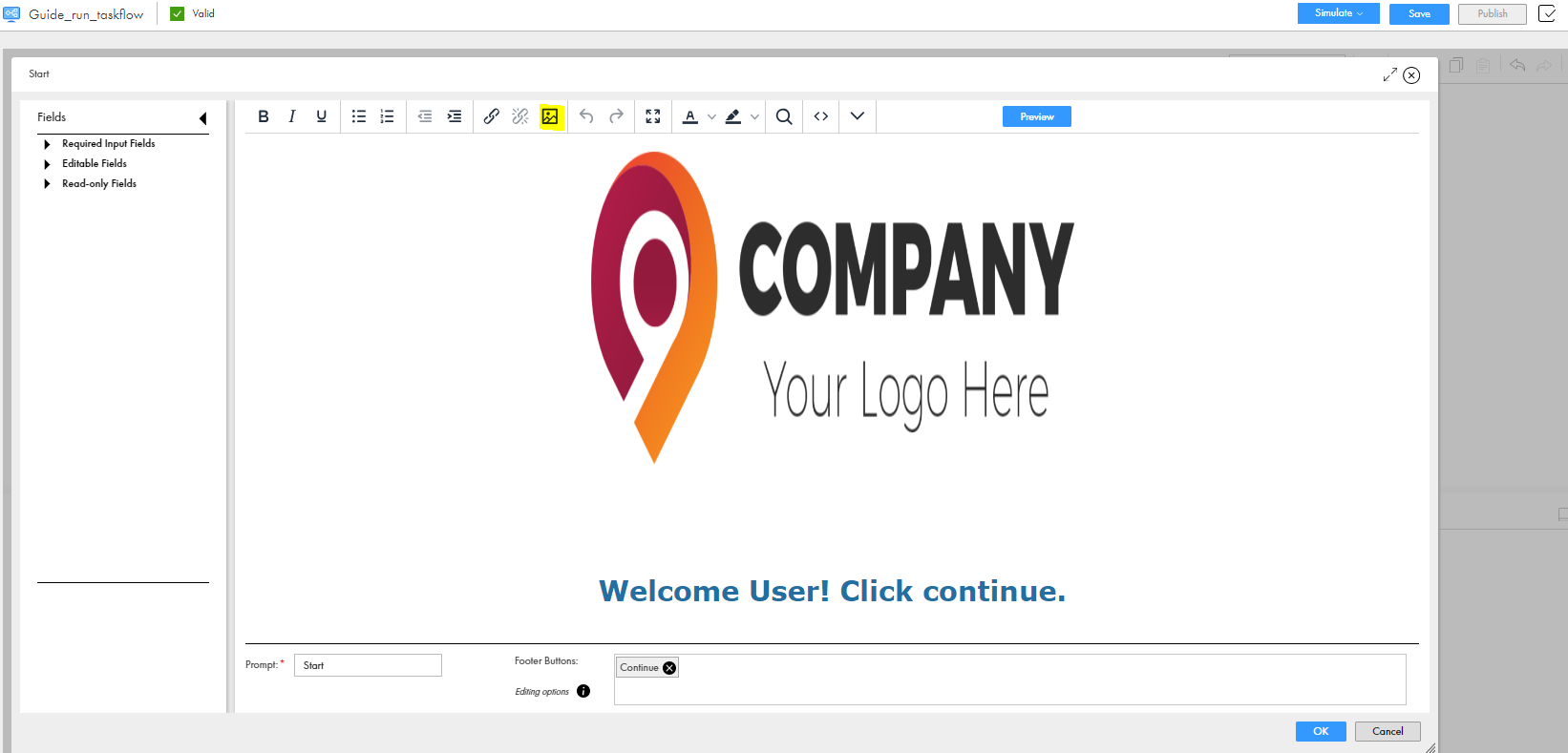The width and height of the screenshot is (1568, 753).
Task: Confirm the dialog with OK
Action: point(1321,731)
